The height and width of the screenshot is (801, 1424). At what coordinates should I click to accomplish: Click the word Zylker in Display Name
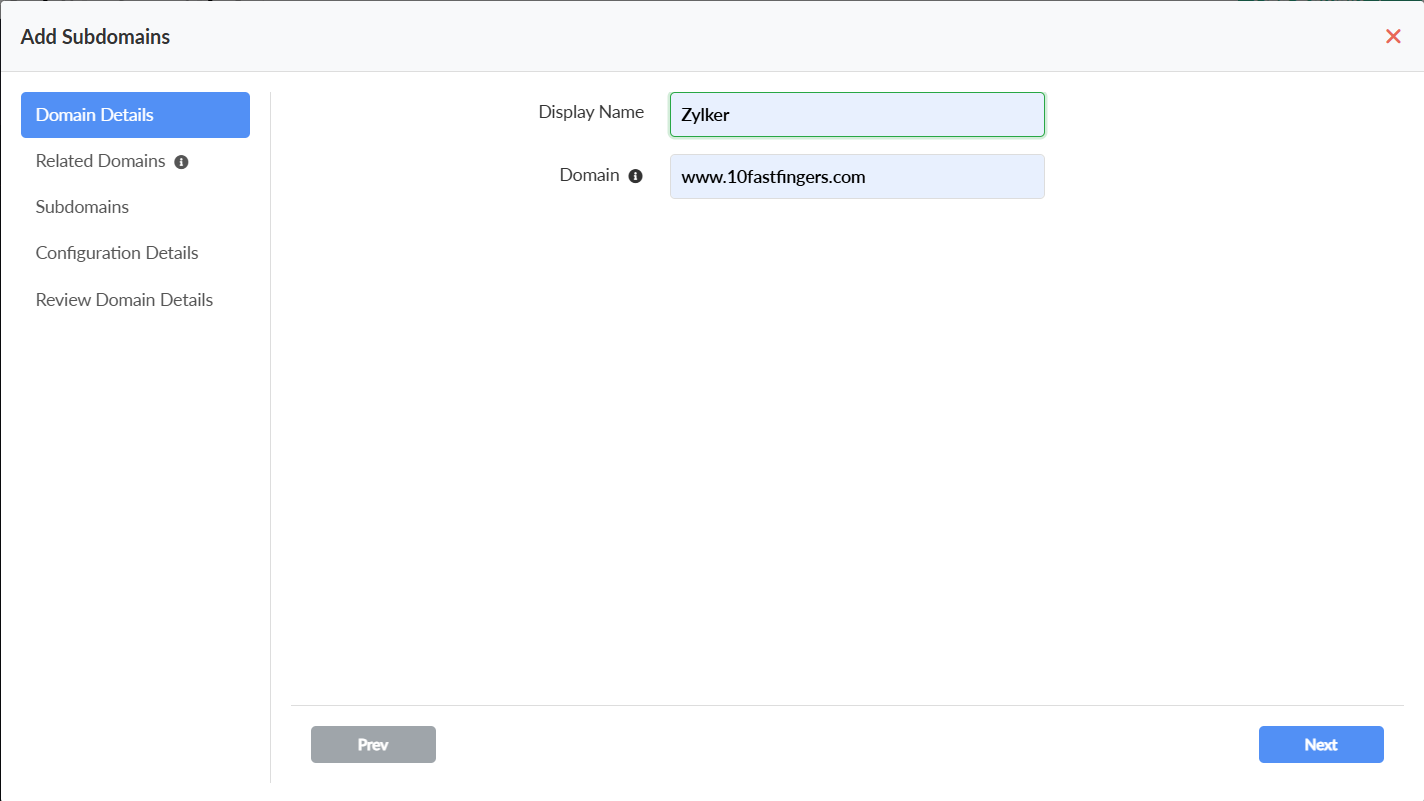click(705, 115)
